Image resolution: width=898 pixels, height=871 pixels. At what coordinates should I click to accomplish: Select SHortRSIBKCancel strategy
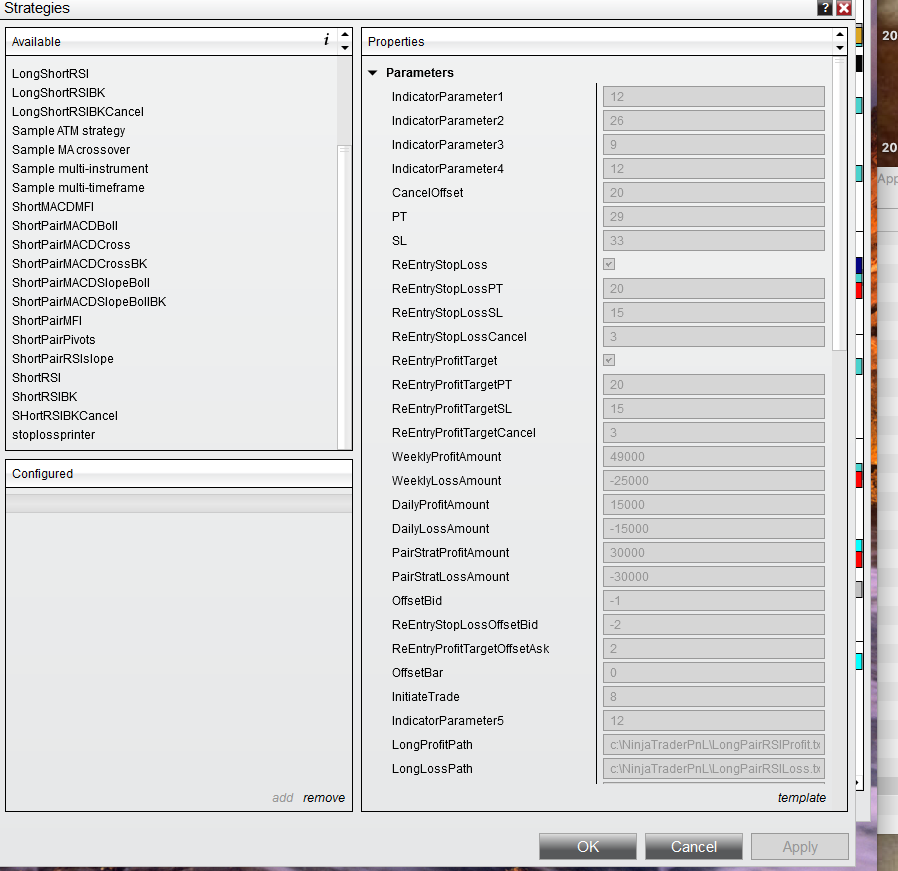[x=65, y=415]
